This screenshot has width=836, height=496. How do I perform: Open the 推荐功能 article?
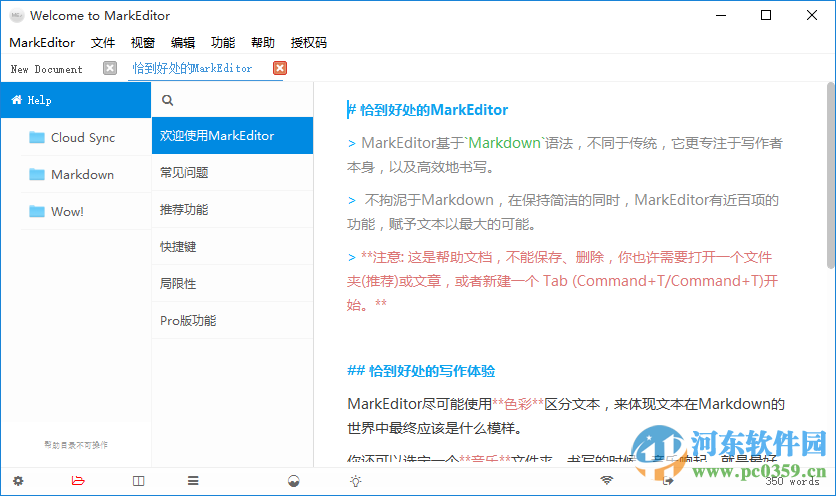232,210
